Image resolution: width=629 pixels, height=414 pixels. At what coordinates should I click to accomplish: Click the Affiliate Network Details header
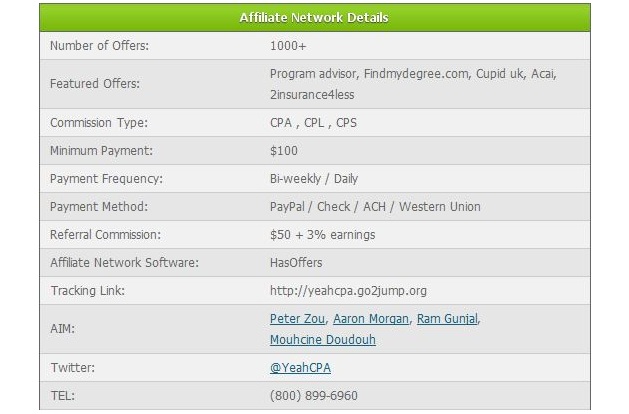pos(314,18)
